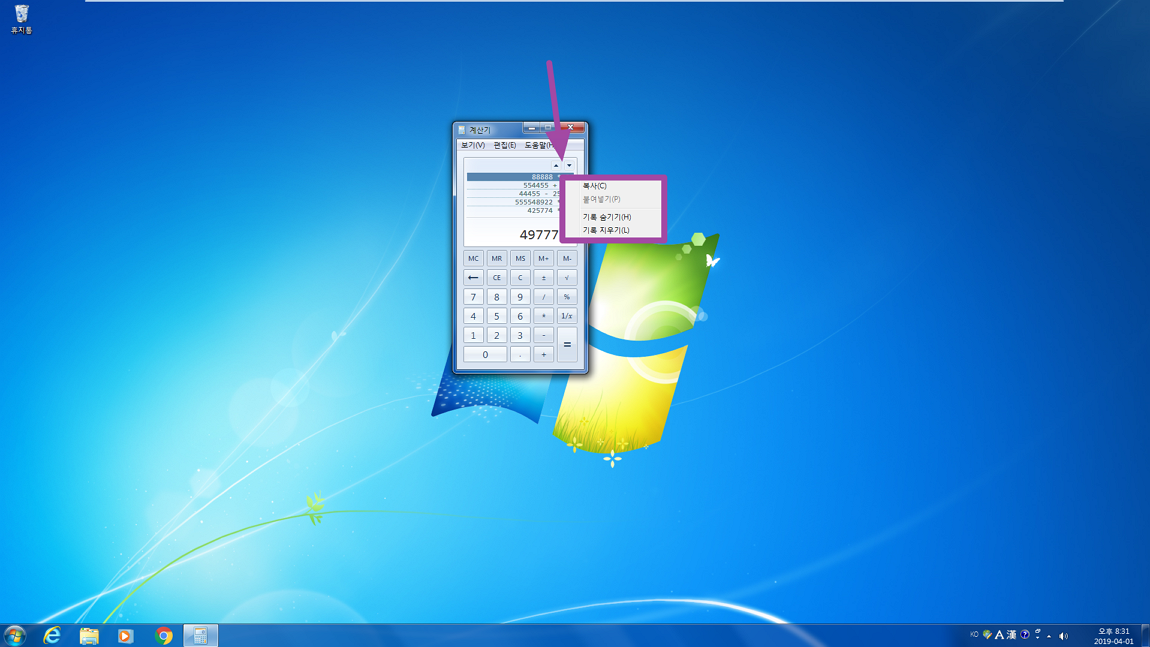The width and height of the screenshot is (1150, 647).
Task: Click the number 3 key
Action: [520, 335]
